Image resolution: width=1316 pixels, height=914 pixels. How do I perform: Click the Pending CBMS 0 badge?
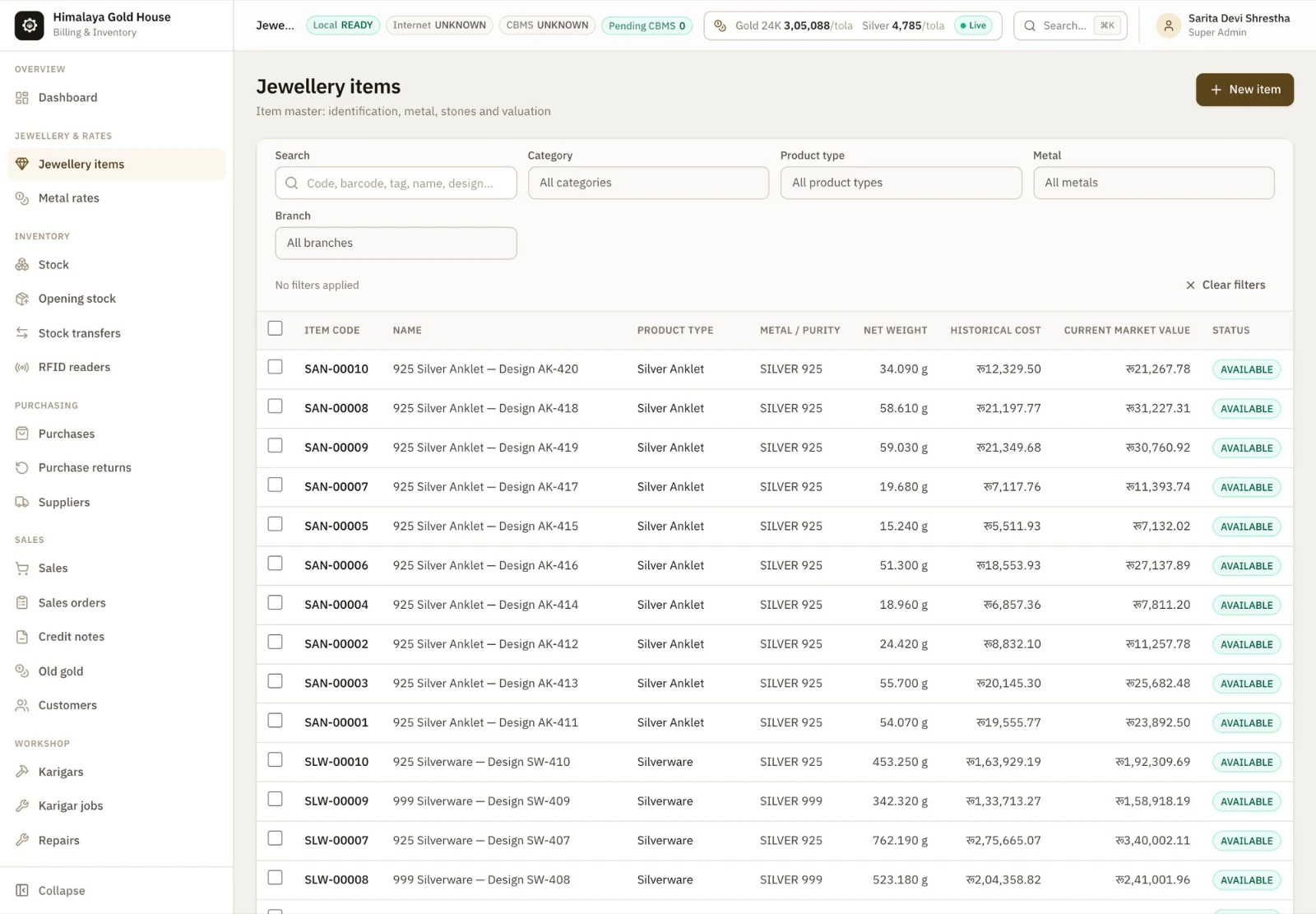tap(646, 26)
